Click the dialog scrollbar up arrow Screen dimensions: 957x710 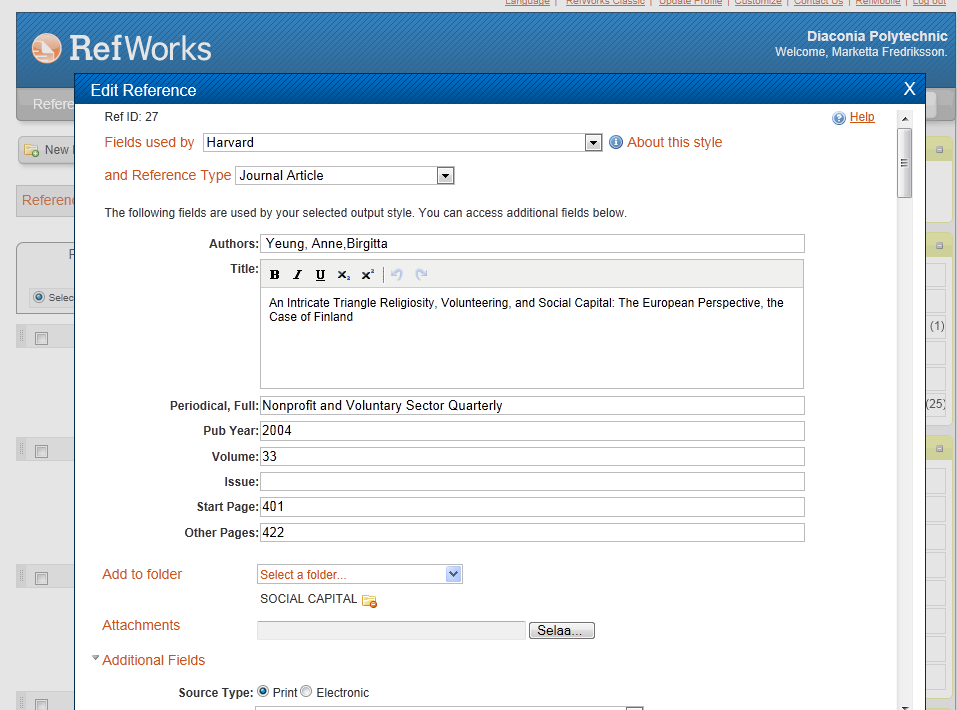pyautogui.click(x=905, y=119)
